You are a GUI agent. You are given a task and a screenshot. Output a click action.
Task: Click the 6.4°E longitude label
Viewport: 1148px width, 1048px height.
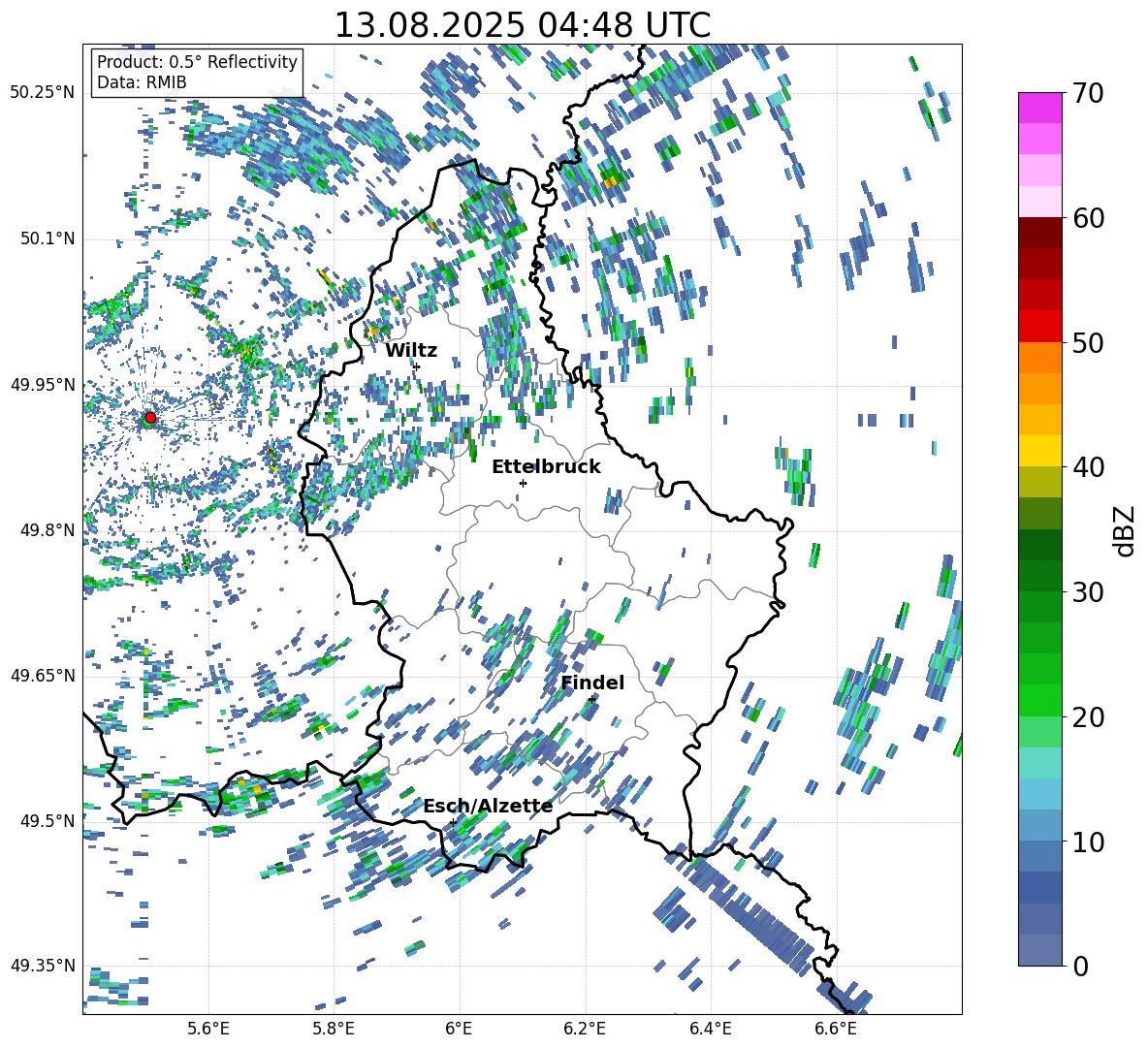coord(710,1029)
